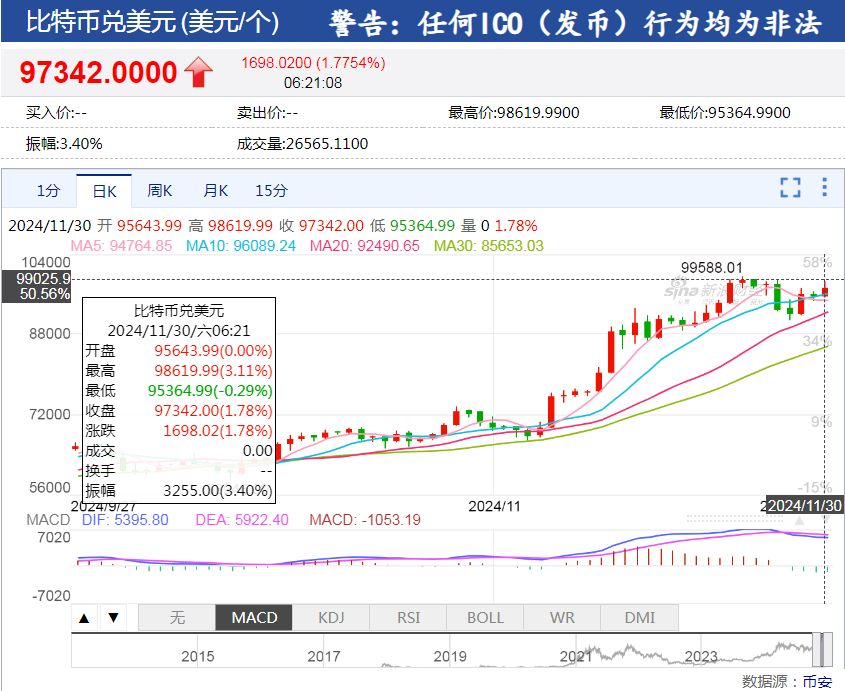845x691 pixels.
Task: Click the timeline range slider handle
Action: (x=820, y=650)
